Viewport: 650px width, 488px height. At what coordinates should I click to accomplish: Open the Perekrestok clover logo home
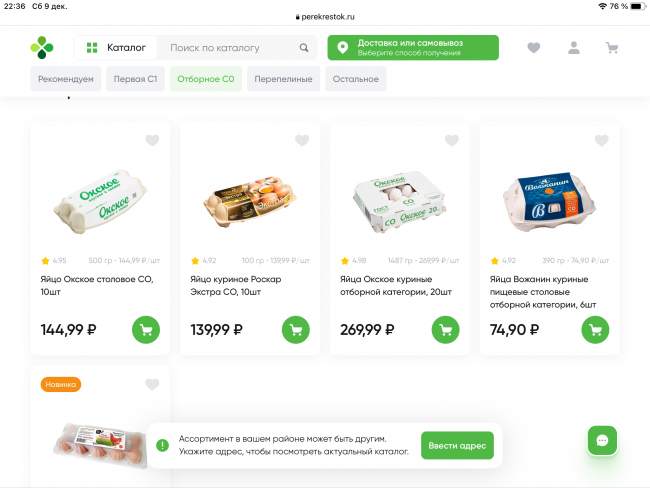click(42, 48)
